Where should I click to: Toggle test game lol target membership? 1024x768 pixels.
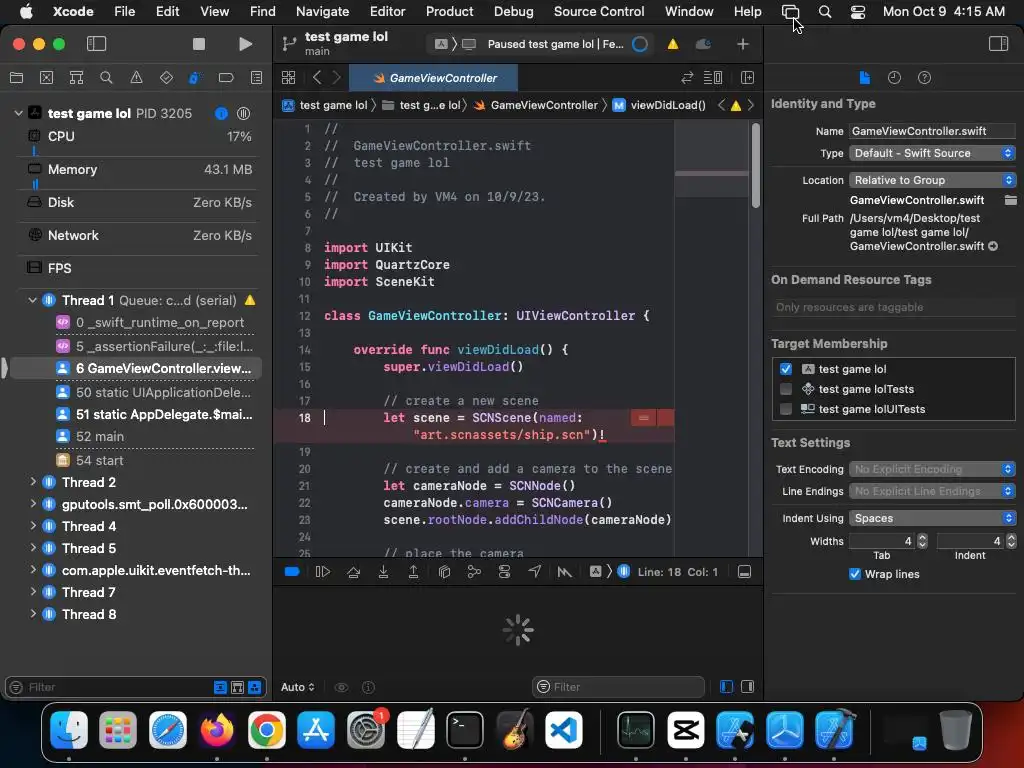(786, 369)
